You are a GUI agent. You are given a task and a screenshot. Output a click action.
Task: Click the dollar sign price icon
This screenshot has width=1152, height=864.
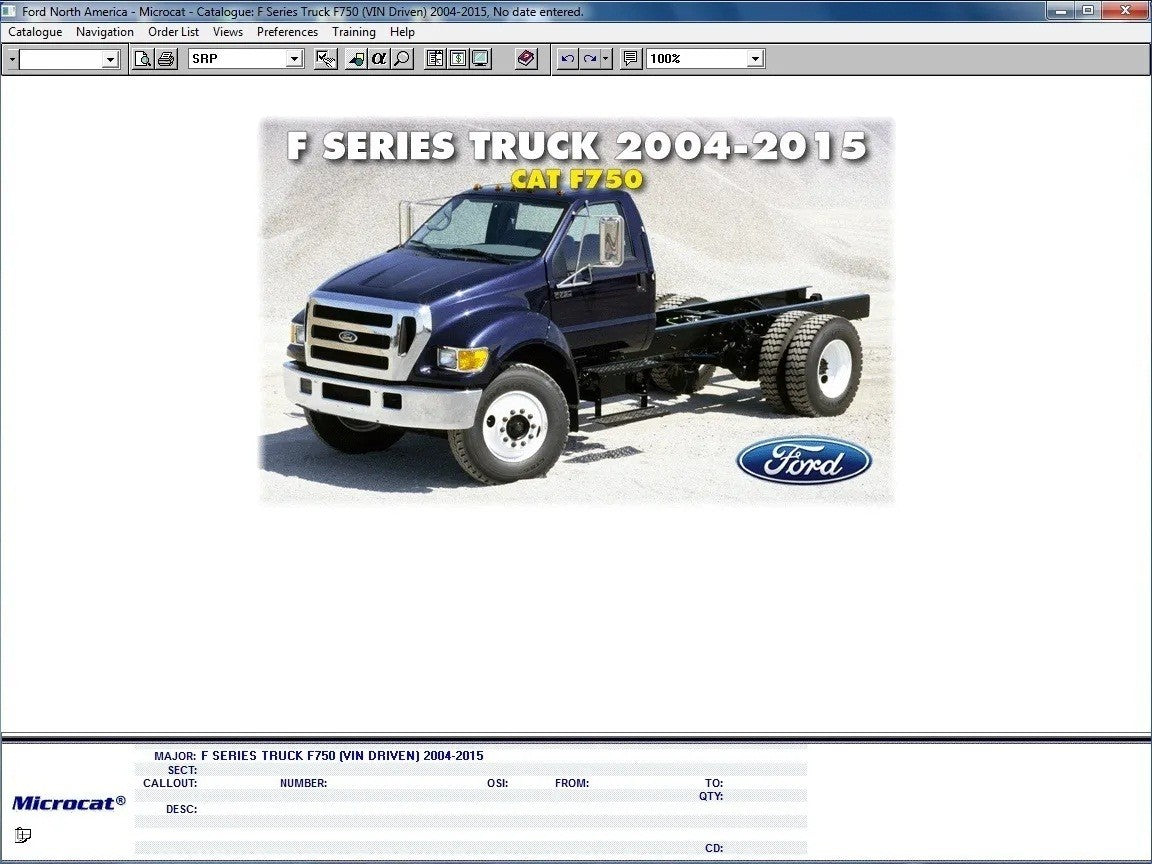458,59
